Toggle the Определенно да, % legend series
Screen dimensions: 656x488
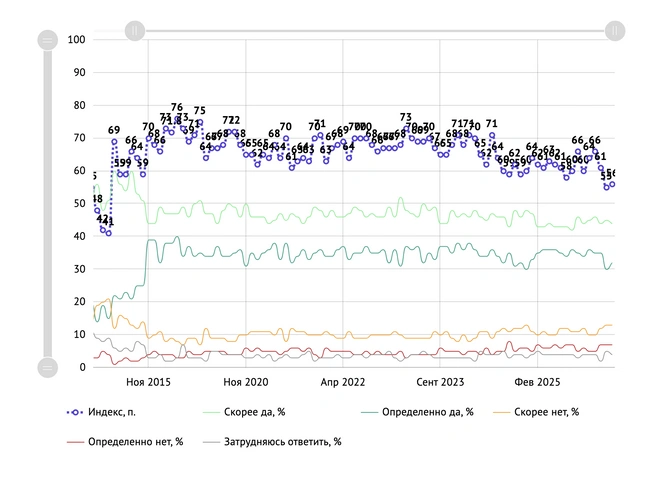(x=417, y=412)
